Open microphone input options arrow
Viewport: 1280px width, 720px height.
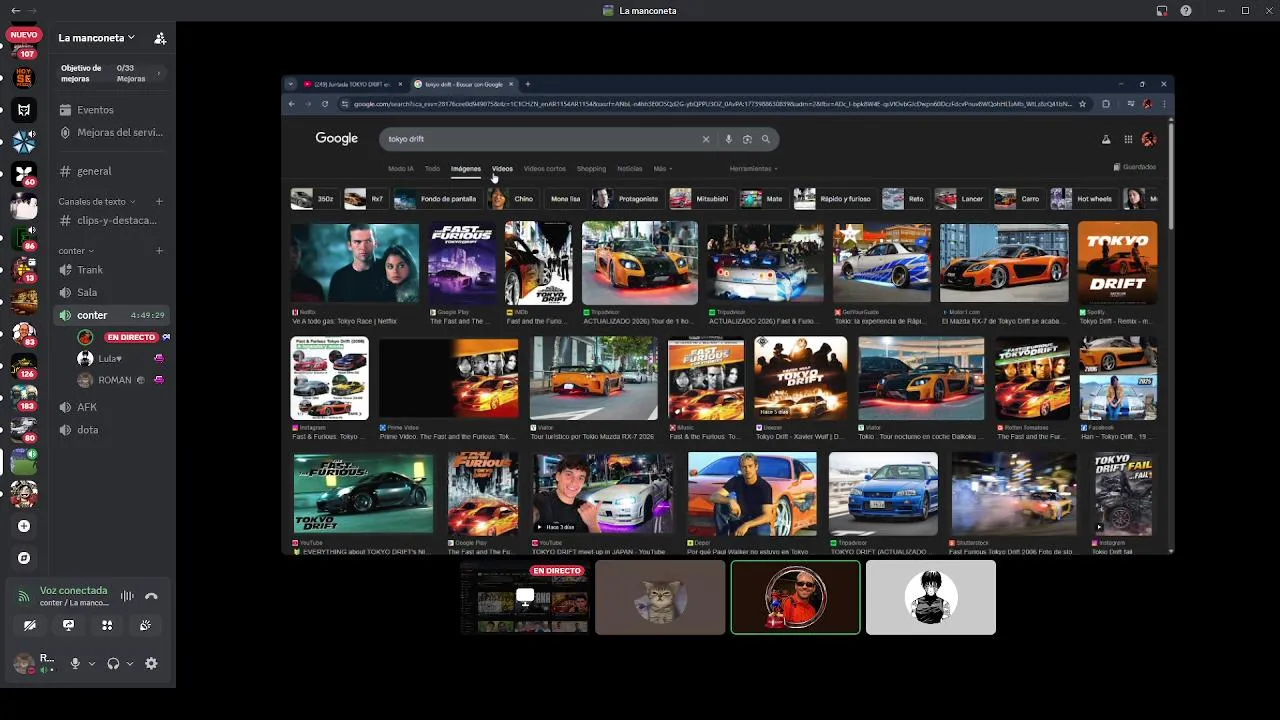click(x=92, y=663)
